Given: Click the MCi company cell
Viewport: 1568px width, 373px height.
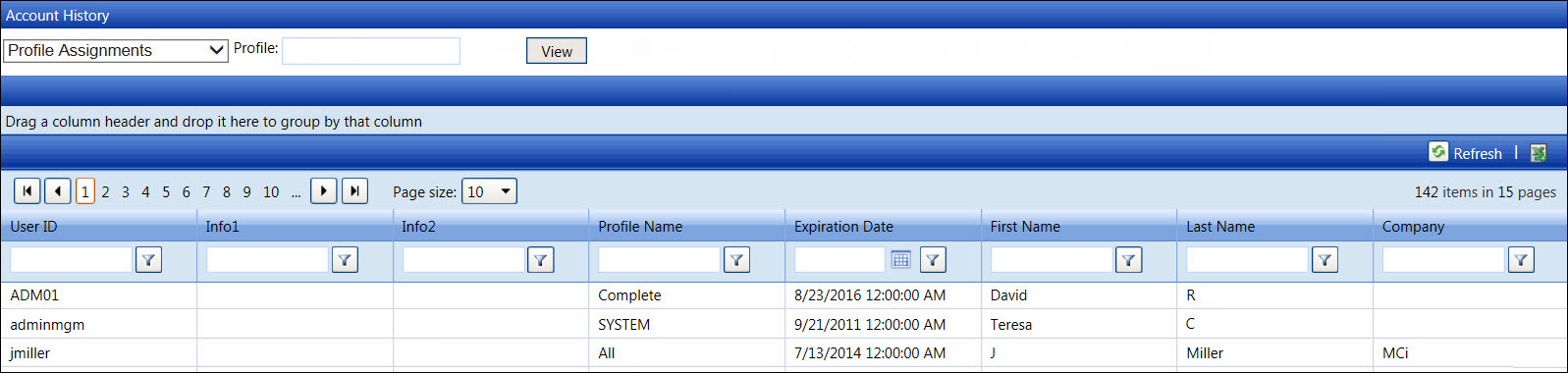Looking at the screenshot, I should tap(1470, 353).
